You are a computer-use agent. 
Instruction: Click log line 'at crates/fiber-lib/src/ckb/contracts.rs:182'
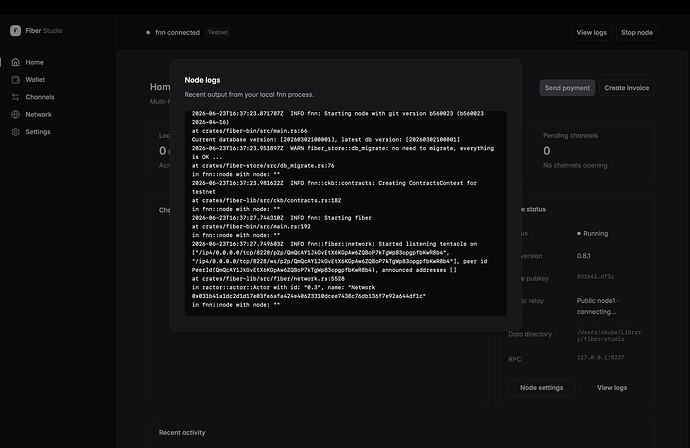[x=267, y=200]
